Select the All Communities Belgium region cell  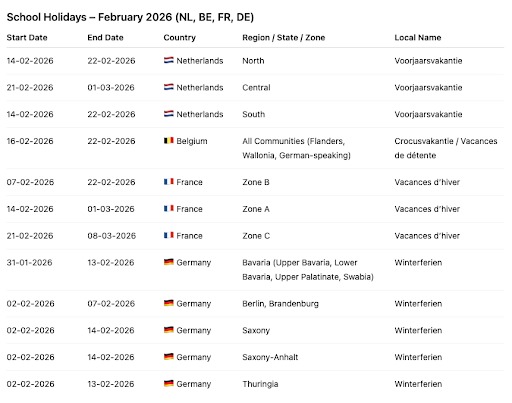296,148
